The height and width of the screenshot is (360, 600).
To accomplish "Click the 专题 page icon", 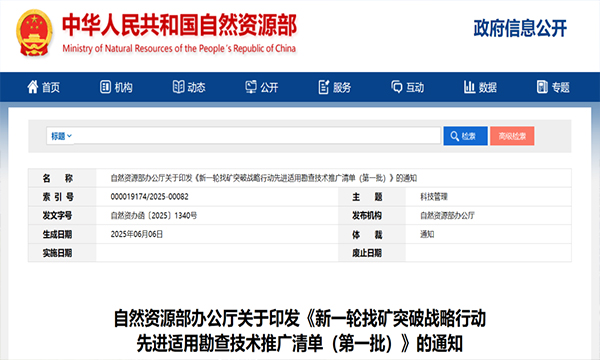I will pyautogui.click(x=542, y=87).
